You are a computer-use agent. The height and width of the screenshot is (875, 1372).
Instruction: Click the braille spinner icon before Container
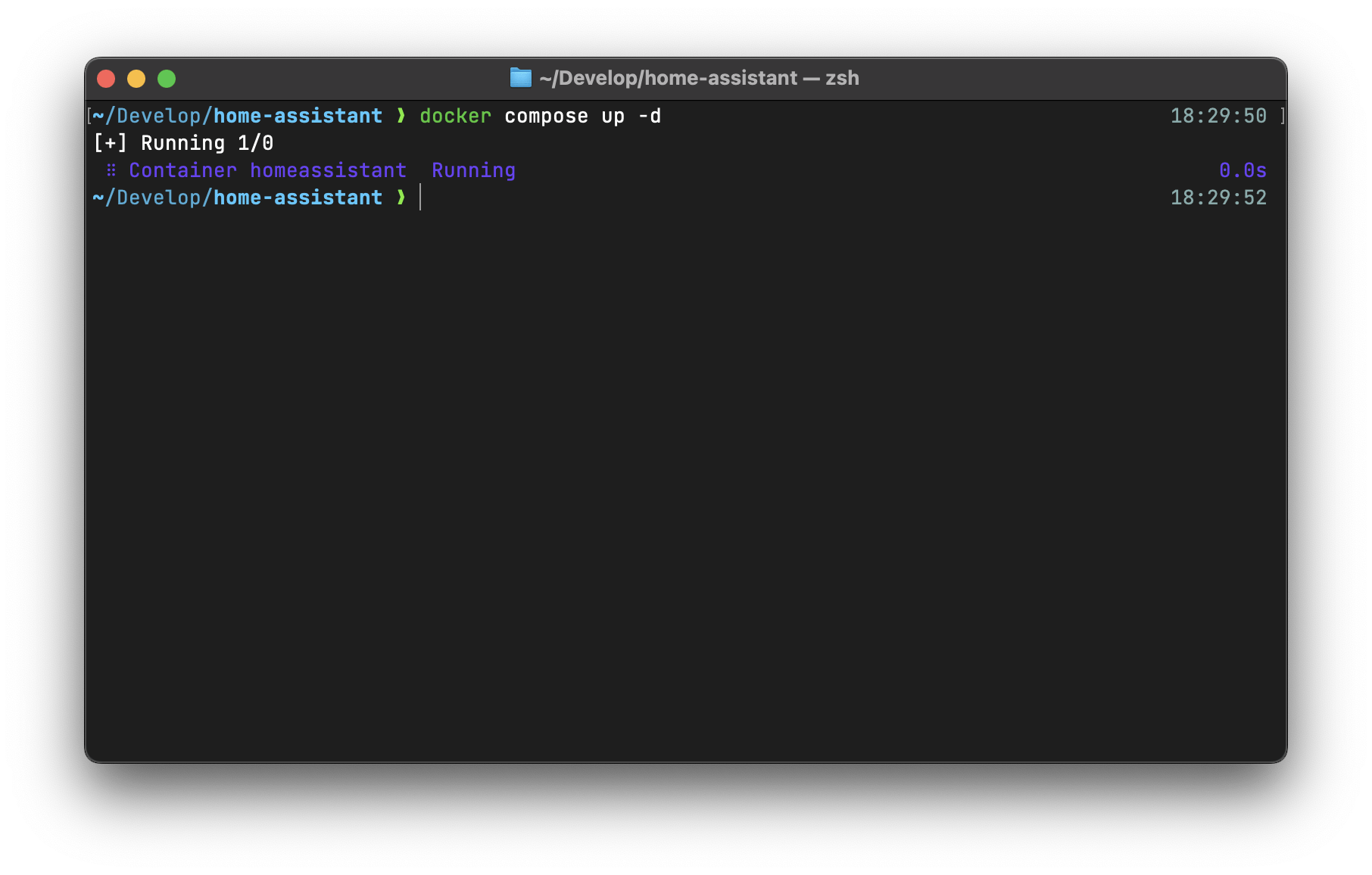(x=111, y=170)
